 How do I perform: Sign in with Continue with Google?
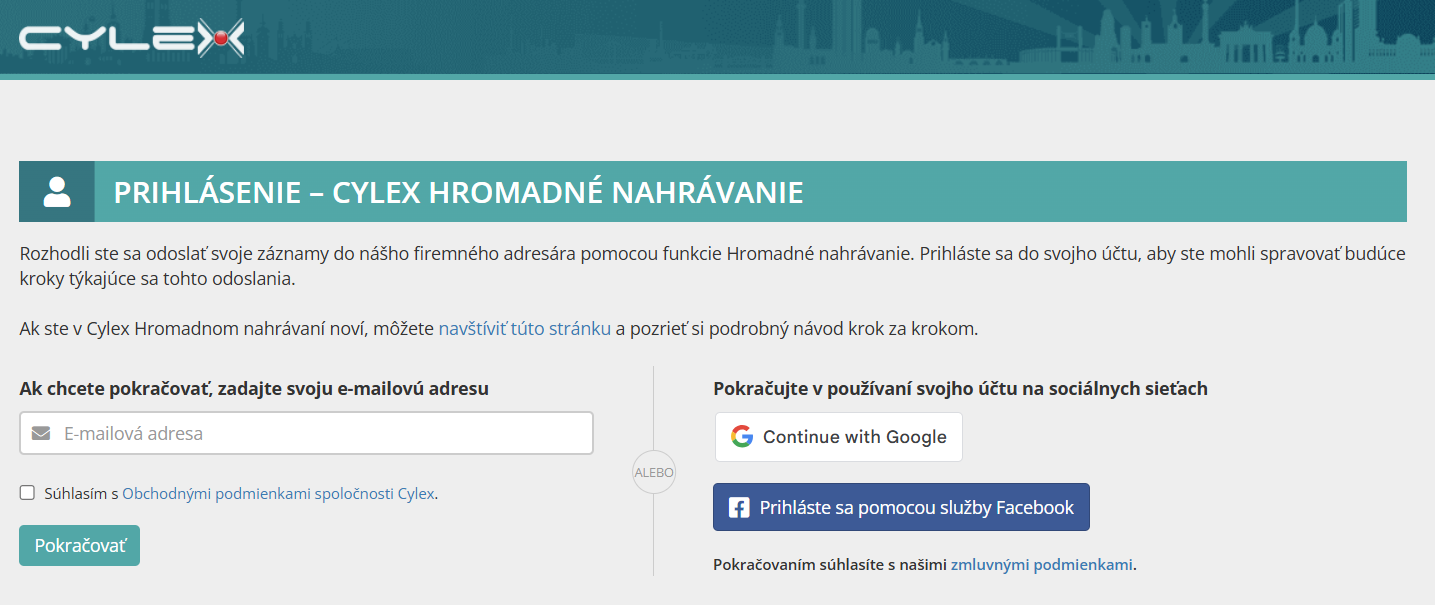coord(838,437)
